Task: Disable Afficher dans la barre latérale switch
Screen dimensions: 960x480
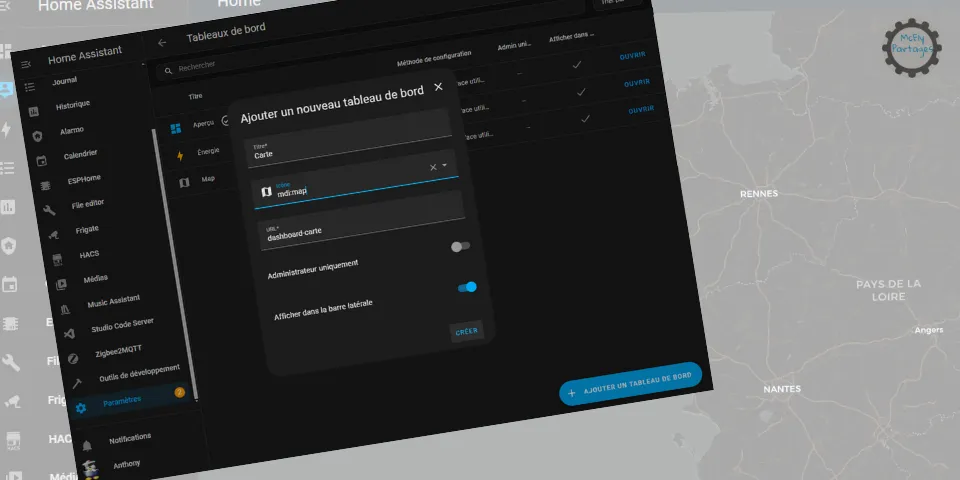Action: (x=467, y=287)
